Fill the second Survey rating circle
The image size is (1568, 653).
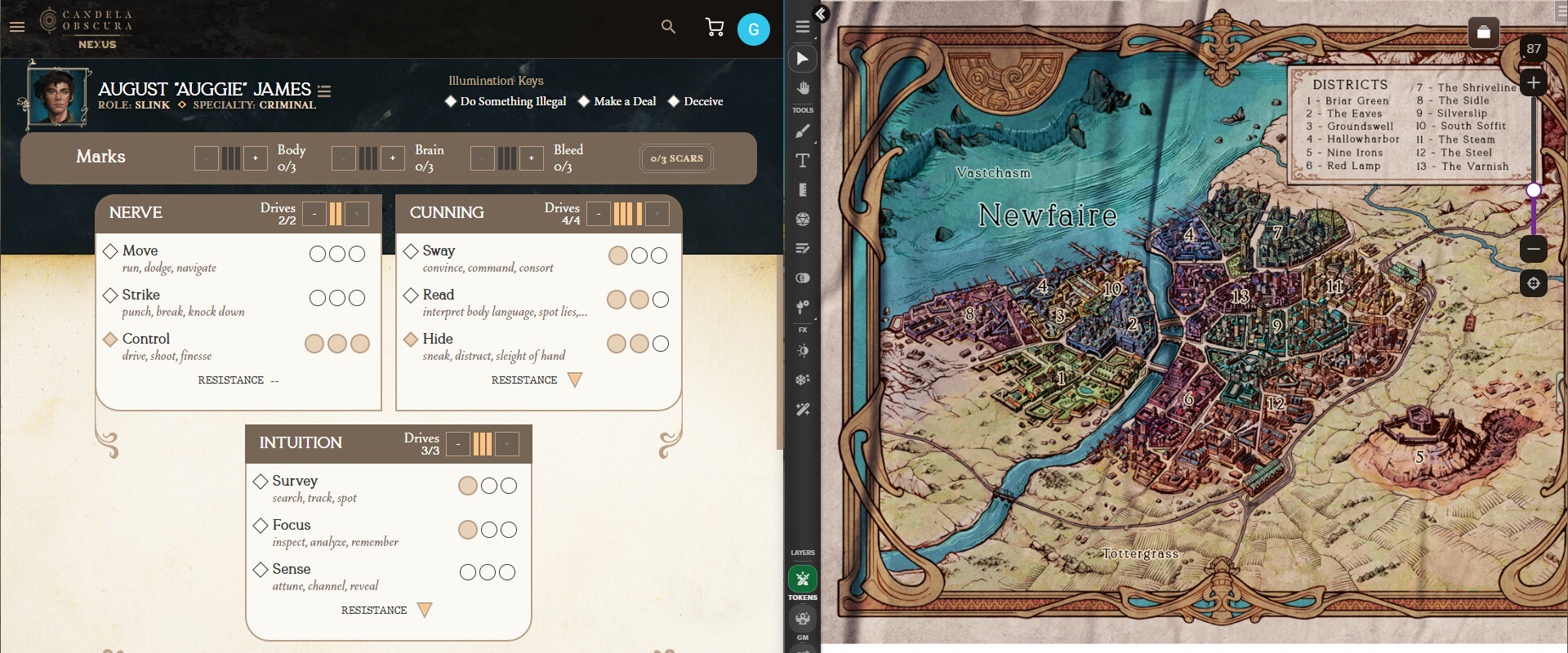tap(489, 486)
